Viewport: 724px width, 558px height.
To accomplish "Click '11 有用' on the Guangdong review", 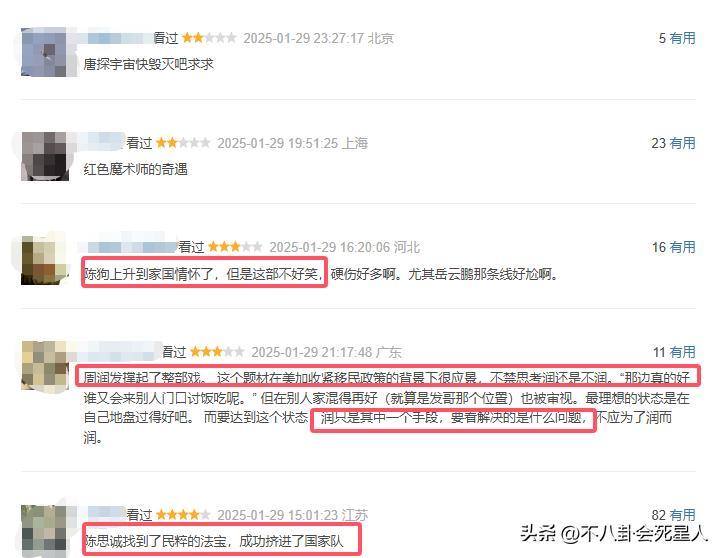I will coord(674,352).
